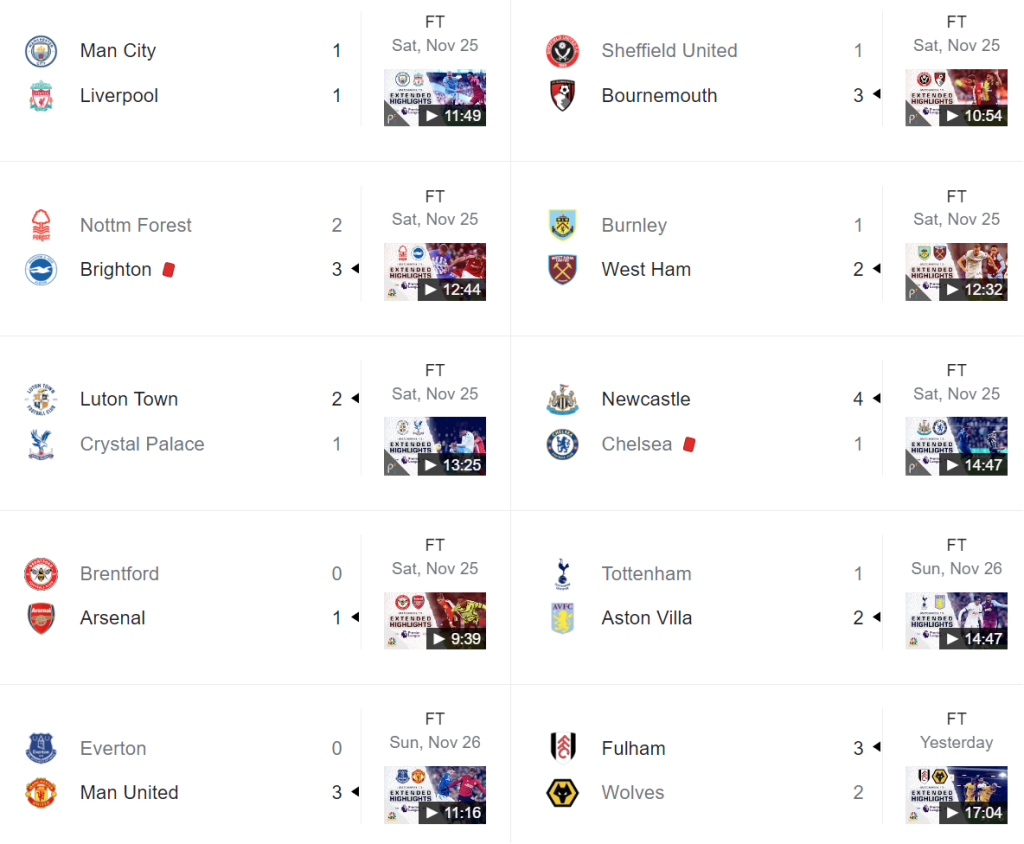Click Chelsea's red card indicator
This screenshot has height=844, width=1024.
click(689, 444)
